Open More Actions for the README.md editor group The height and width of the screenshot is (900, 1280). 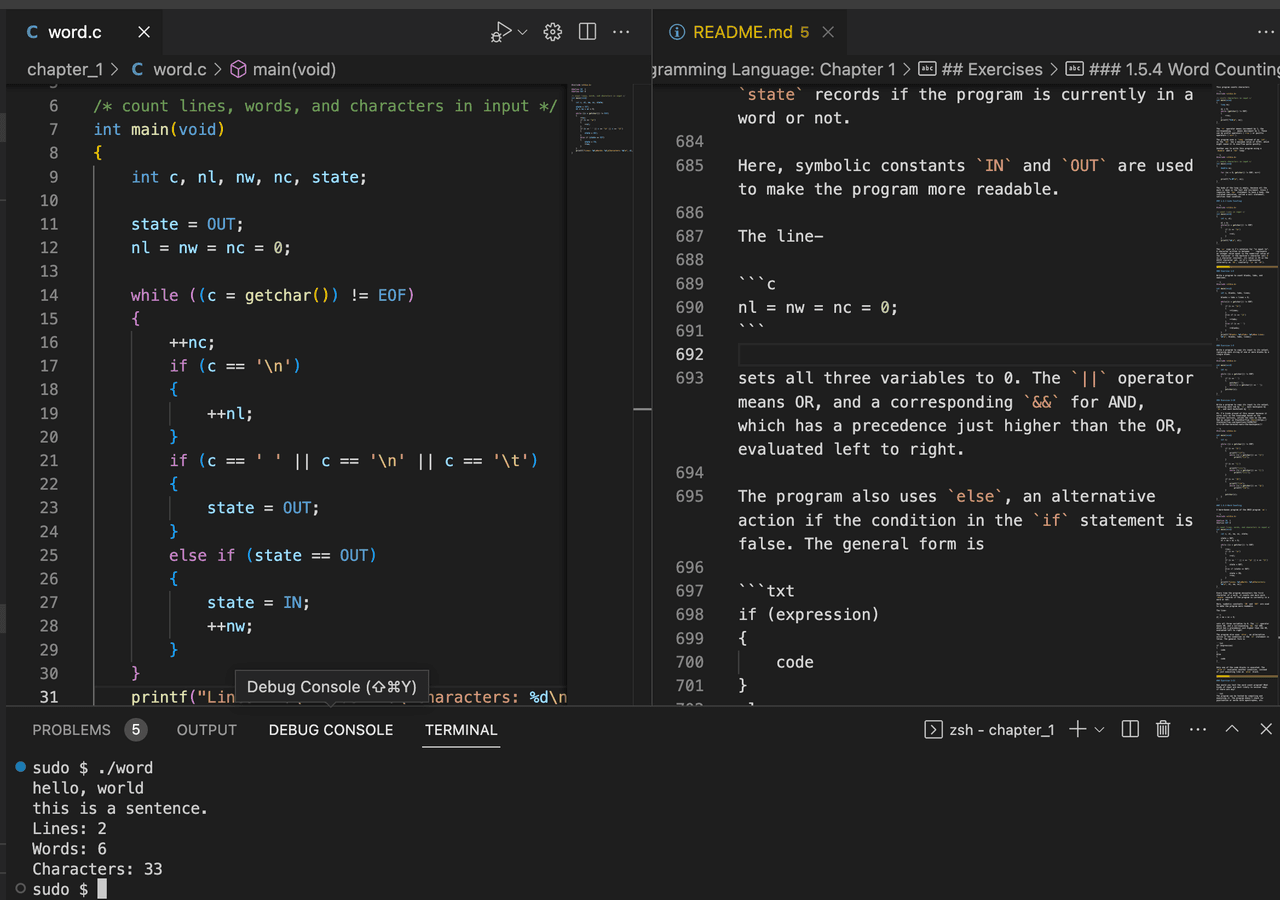(x=1266, y=32)
